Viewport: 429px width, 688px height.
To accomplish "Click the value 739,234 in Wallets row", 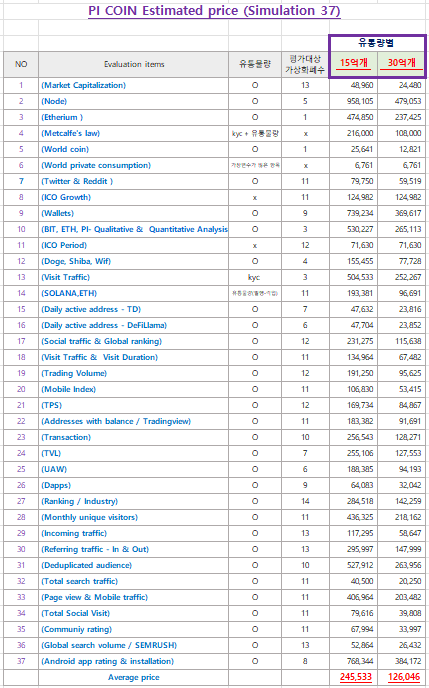I will click(360, 214).
